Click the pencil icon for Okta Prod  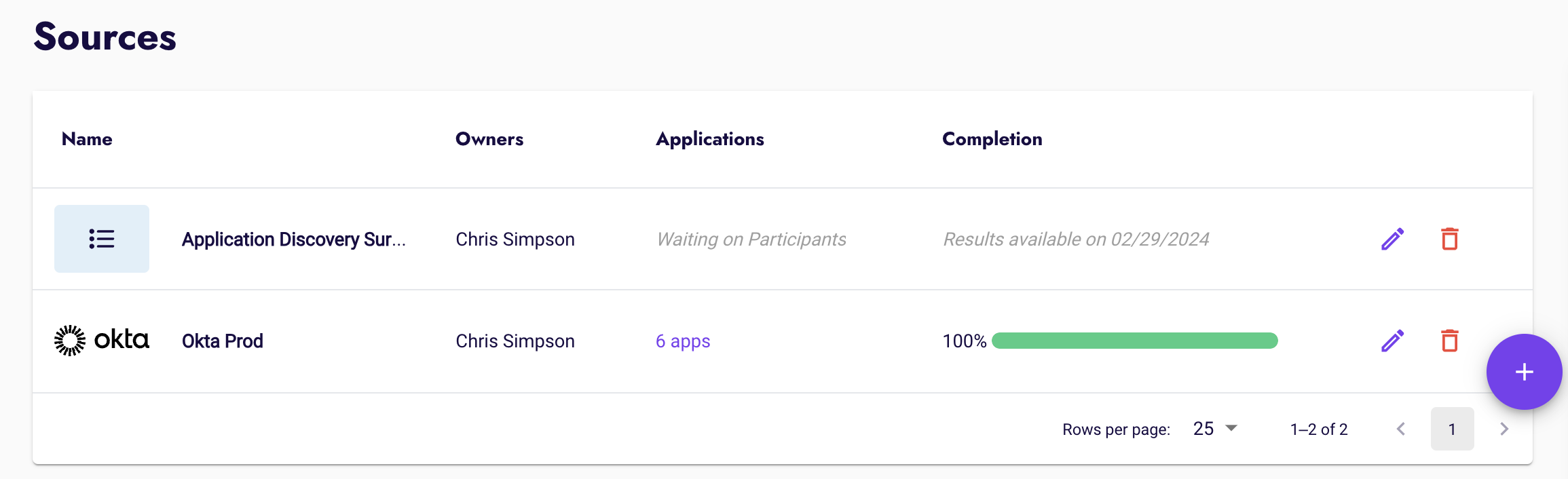(x=1392, y=341)
